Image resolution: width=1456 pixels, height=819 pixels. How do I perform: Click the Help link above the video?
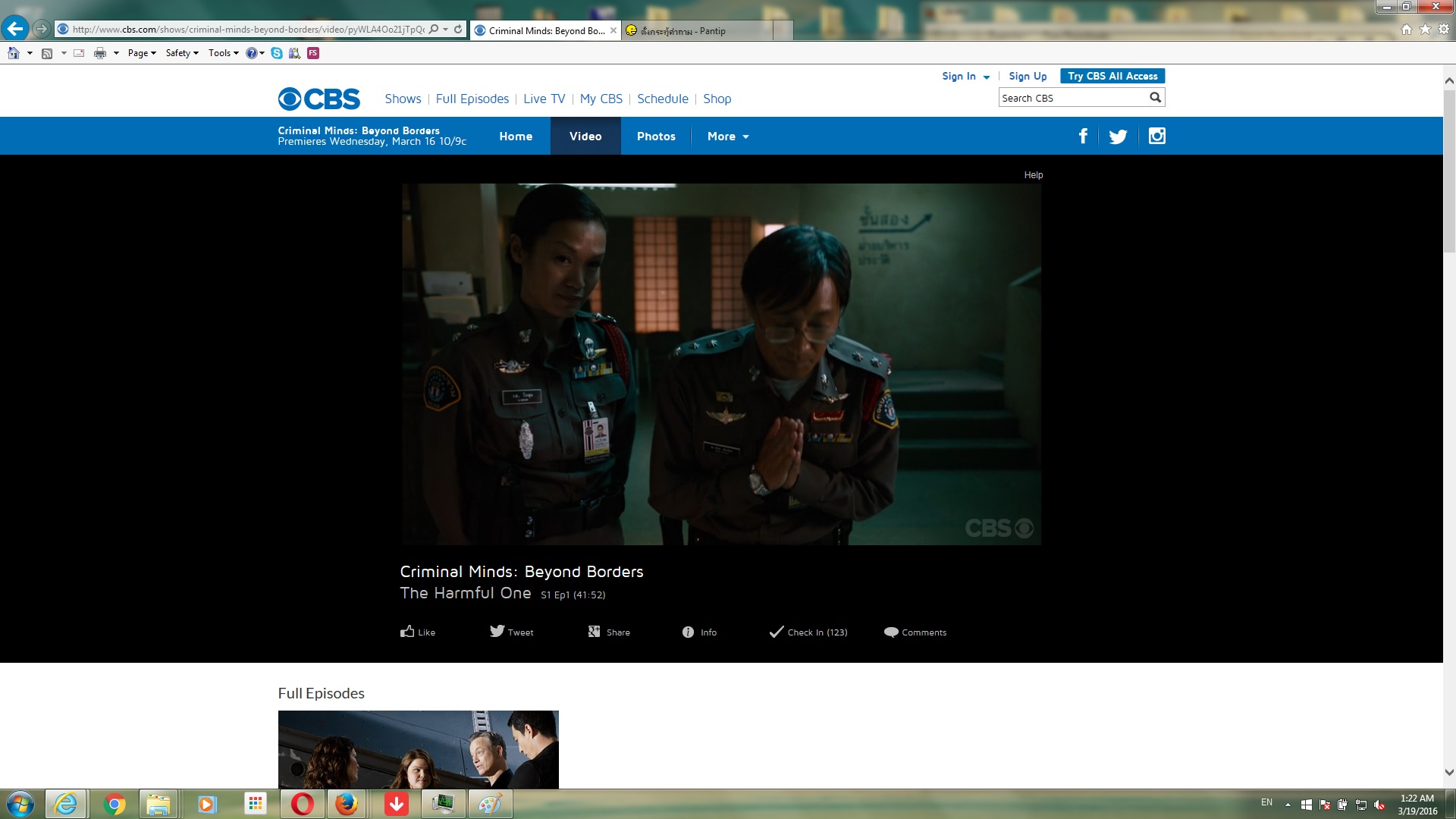1034,175
